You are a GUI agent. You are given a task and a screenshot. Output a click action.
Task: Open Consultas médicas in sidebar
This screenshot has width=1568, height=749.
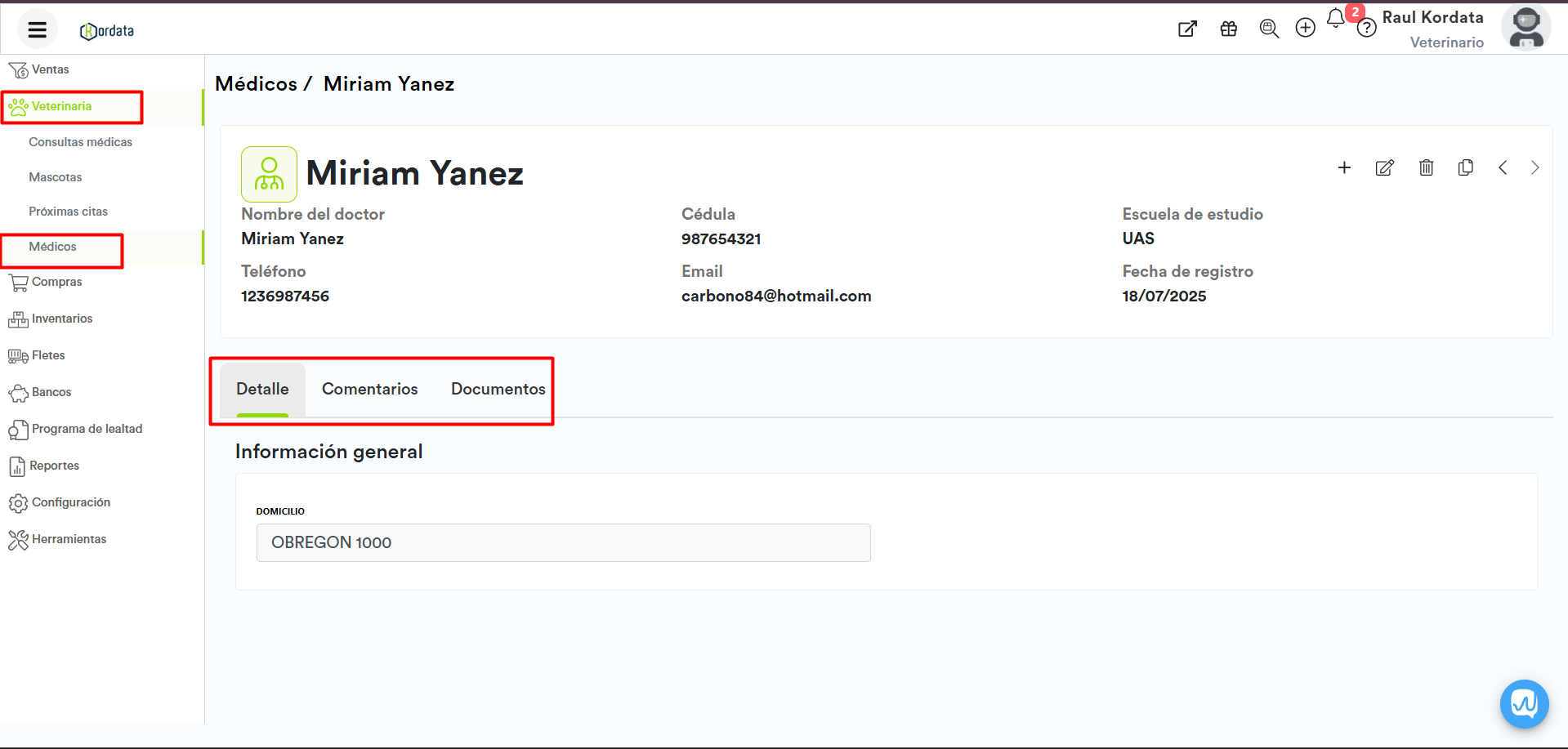click(x=80, y=142)
